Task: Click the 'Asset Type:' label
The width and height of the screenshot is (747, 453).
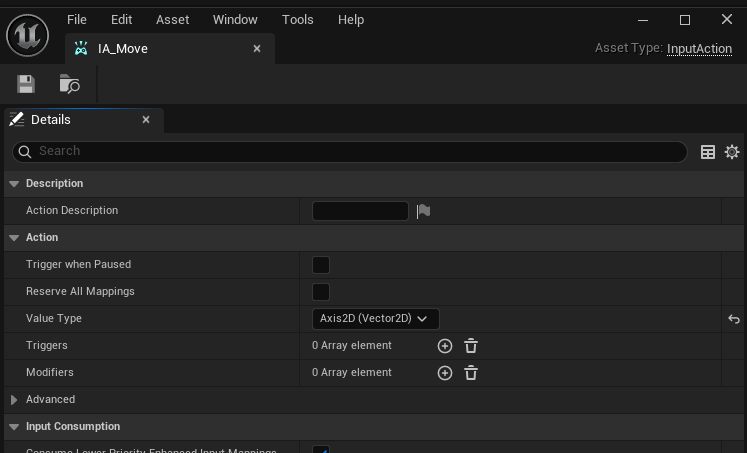Action: [628, 48]
